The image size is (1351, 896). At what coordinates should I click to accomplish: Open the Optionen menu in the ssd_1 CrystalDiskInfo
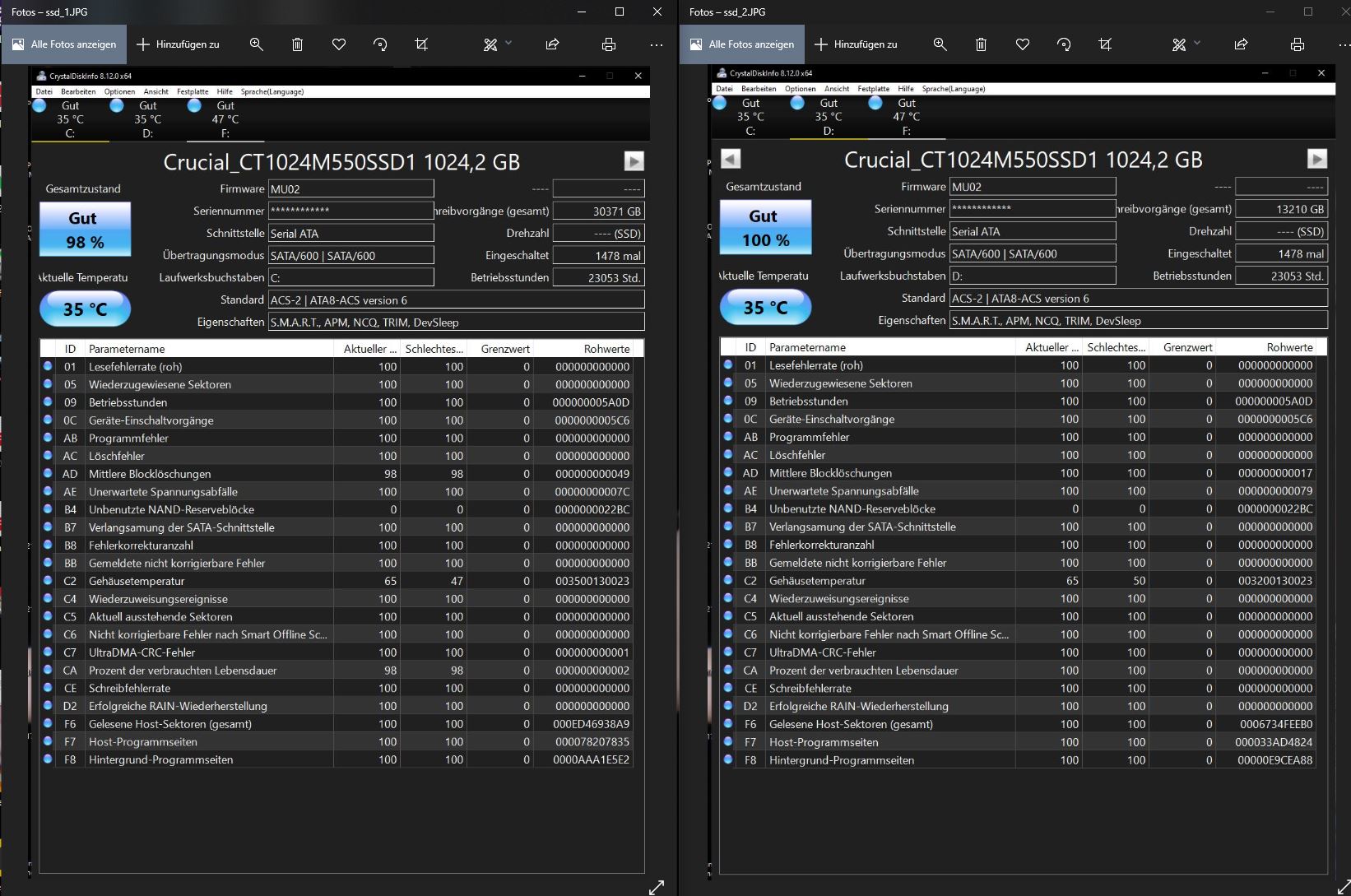(x=119, y=91)
